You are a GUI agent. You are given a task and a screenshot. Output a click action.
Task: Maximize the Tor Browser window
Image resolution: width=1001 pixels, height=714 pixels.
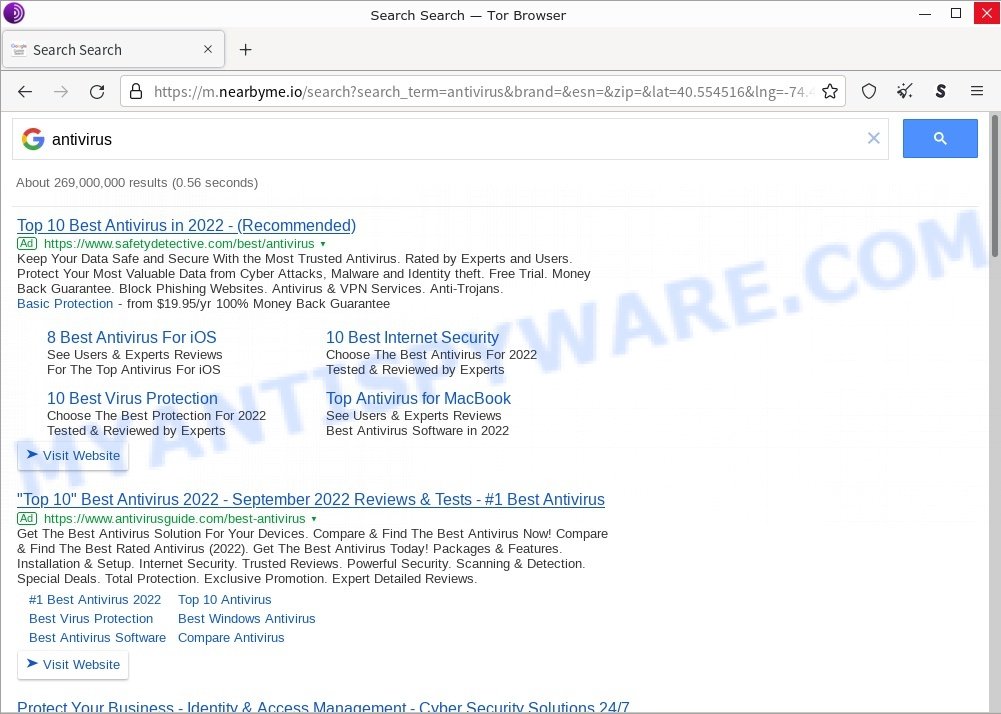(956, 13)
